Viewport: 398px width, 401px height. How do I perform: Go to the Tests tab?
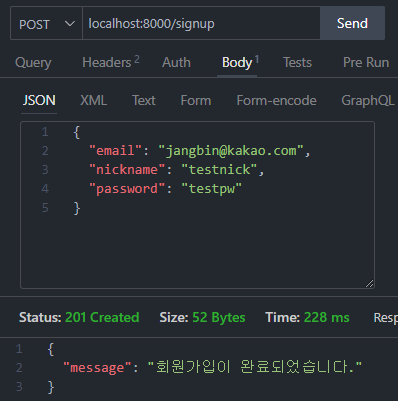tap(297, 62)
